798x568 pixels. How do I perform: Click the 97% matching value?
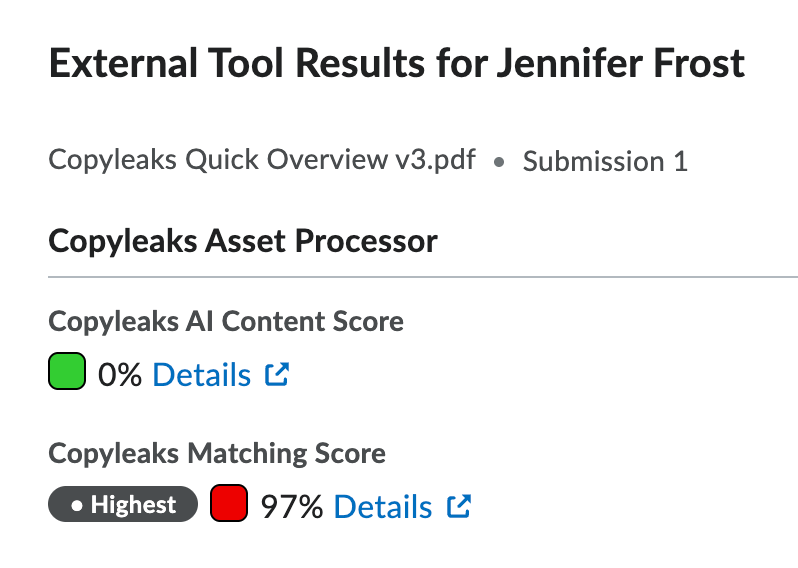[x=292, y=507]
